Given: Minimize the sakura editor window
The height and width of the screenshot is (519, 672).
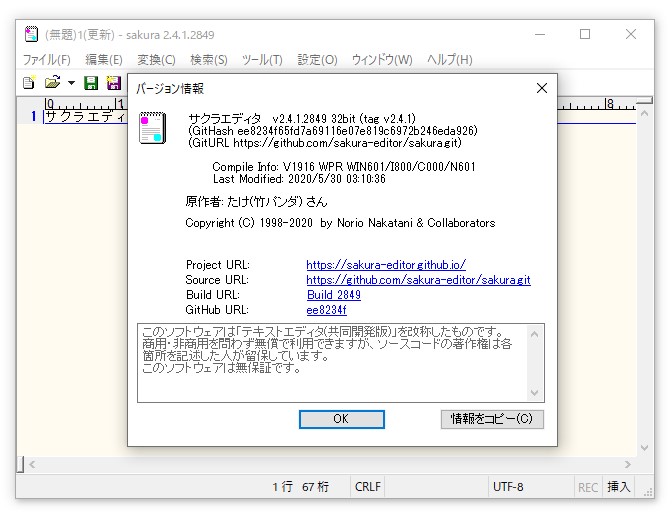Looking at the screenshot, I should point(540,34).
